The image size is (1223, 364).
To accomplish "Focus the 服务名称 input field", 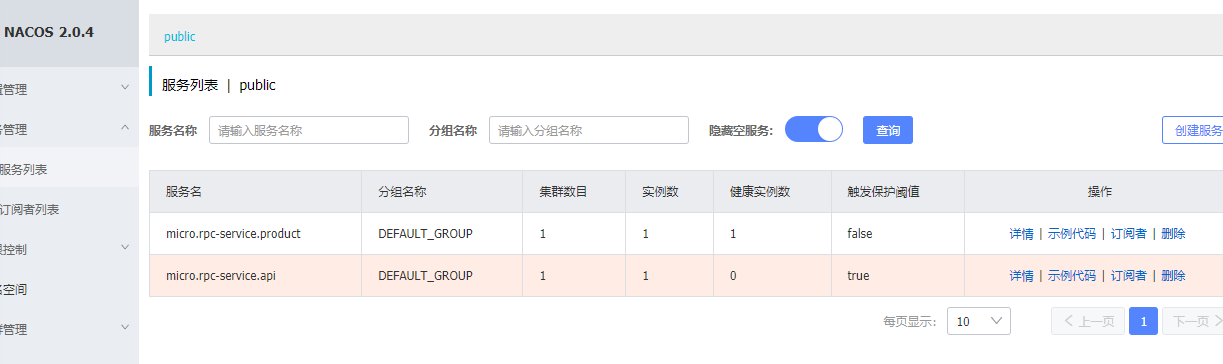I will [x=309, y=130].
